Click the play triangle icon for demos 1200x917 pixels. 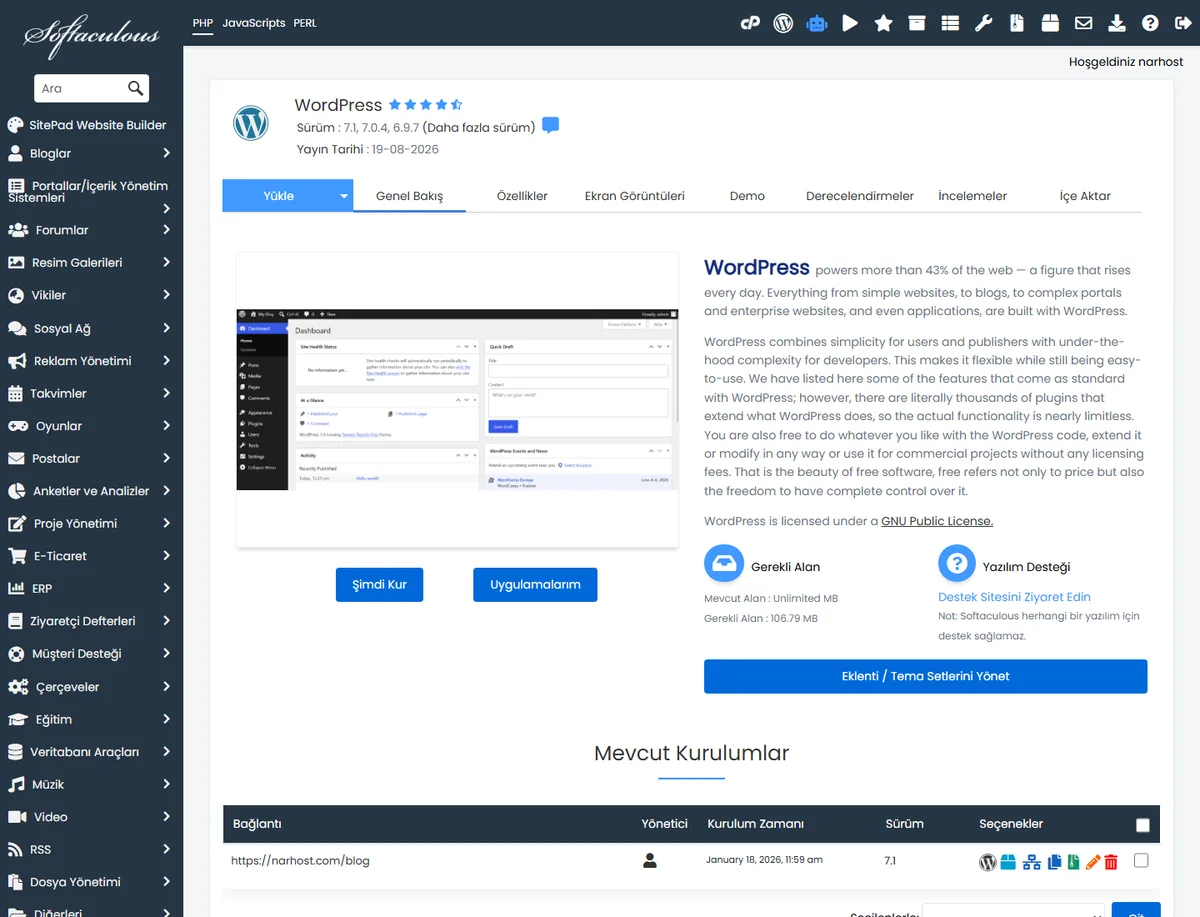click(850, 23)
